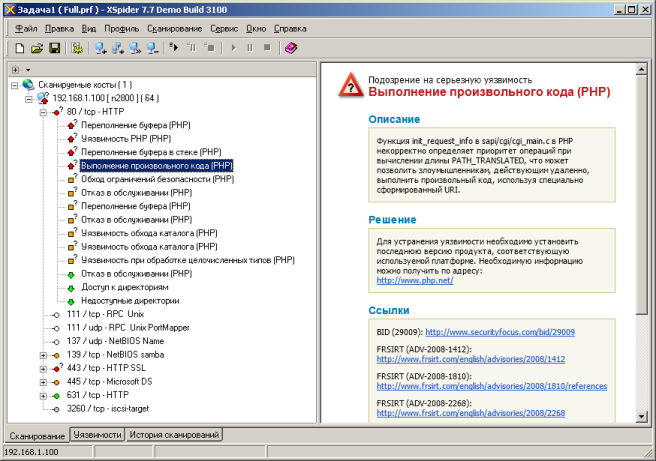Open the Правка menu

pyautogui.click(x=59, y=29)
